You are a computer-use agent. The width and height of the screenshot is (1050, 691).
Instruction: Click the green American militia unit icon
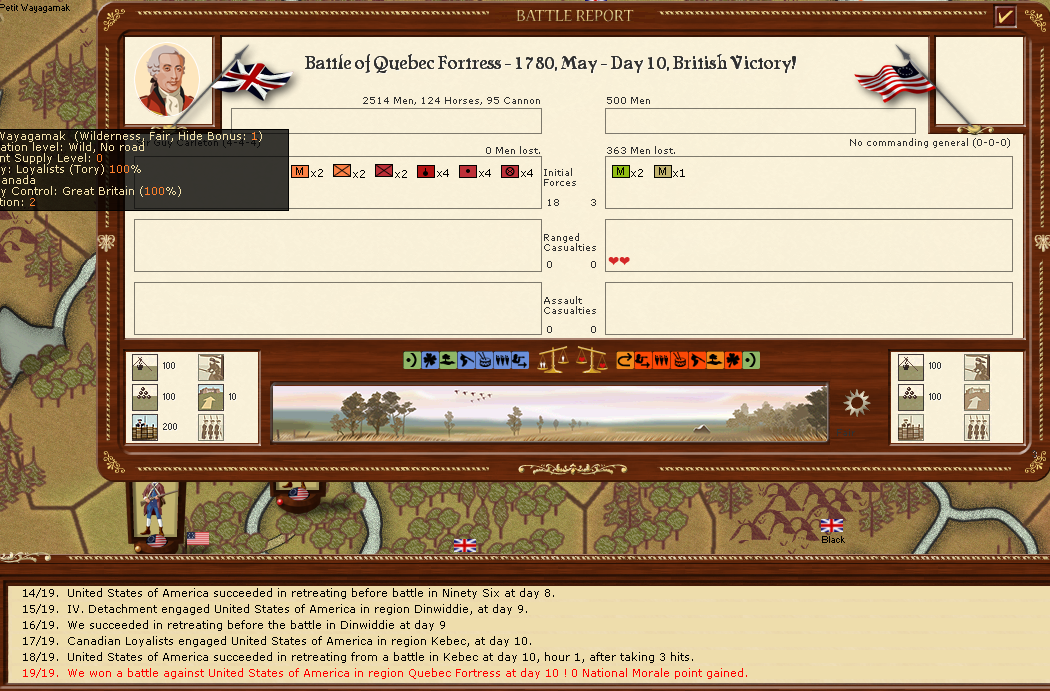click(x=620, y=172)
